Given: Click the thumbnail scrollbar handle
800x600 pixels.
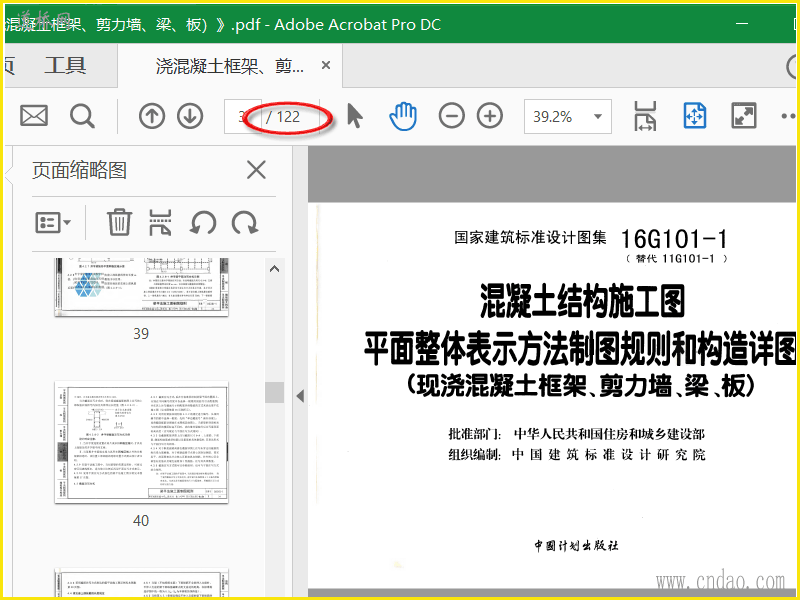Looking at the screenshot, I should click(x=274, y=392).
